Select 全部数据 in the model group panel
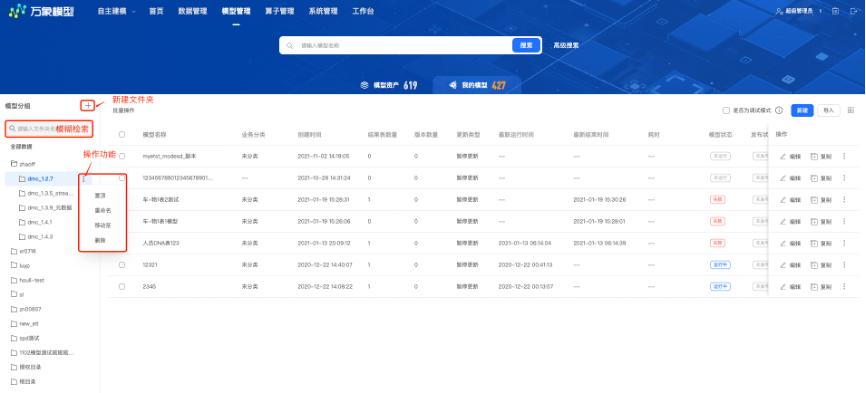Screen dimensions: 866x393 22,147
